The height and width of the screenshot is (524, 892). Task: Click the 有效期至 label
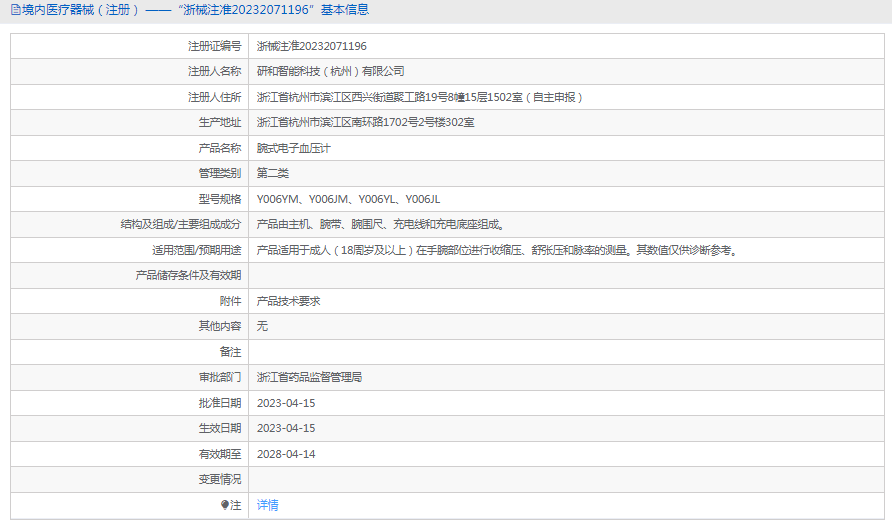point(220,454)
